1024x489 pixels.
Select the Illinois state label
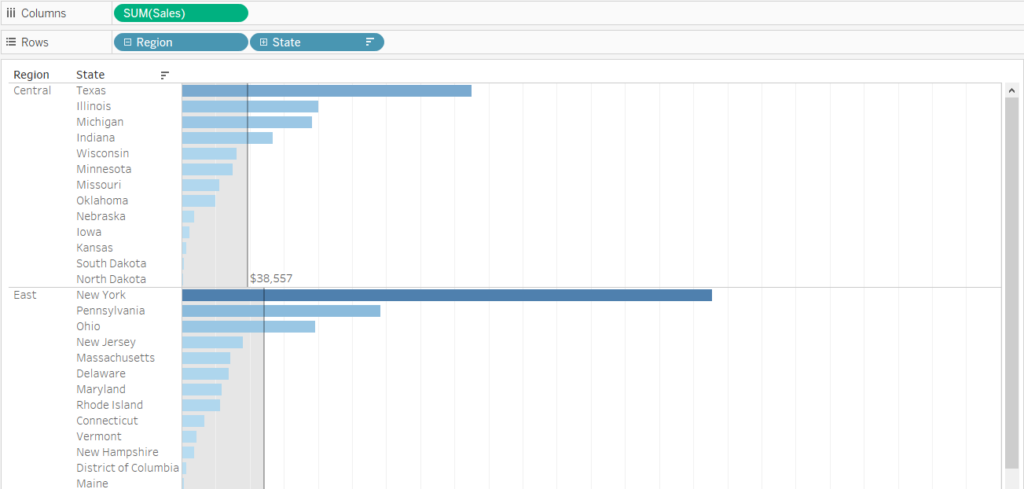pos(93,106)
